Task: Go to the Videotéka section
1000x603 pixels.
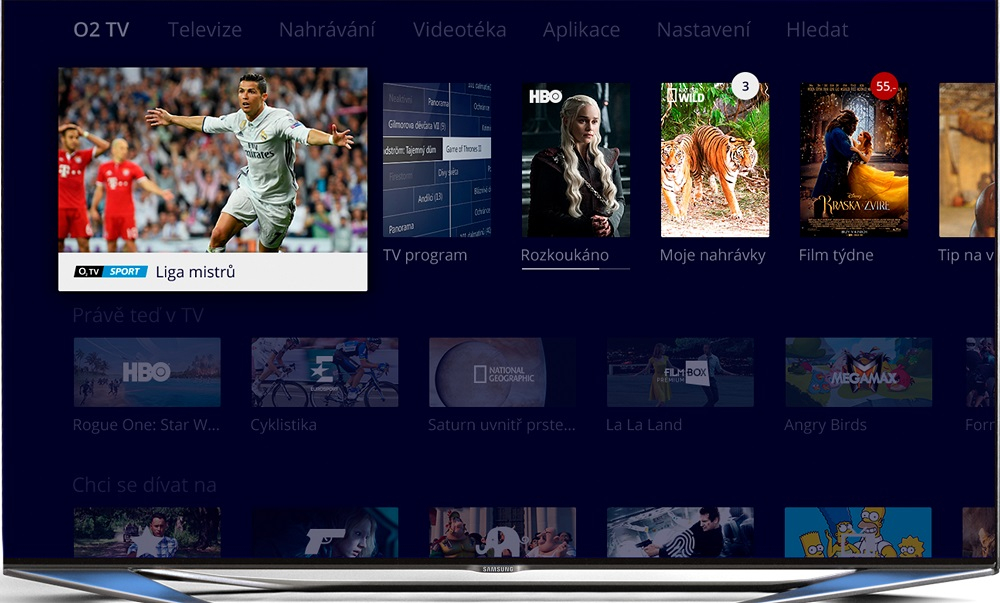Action: point(459,30)
